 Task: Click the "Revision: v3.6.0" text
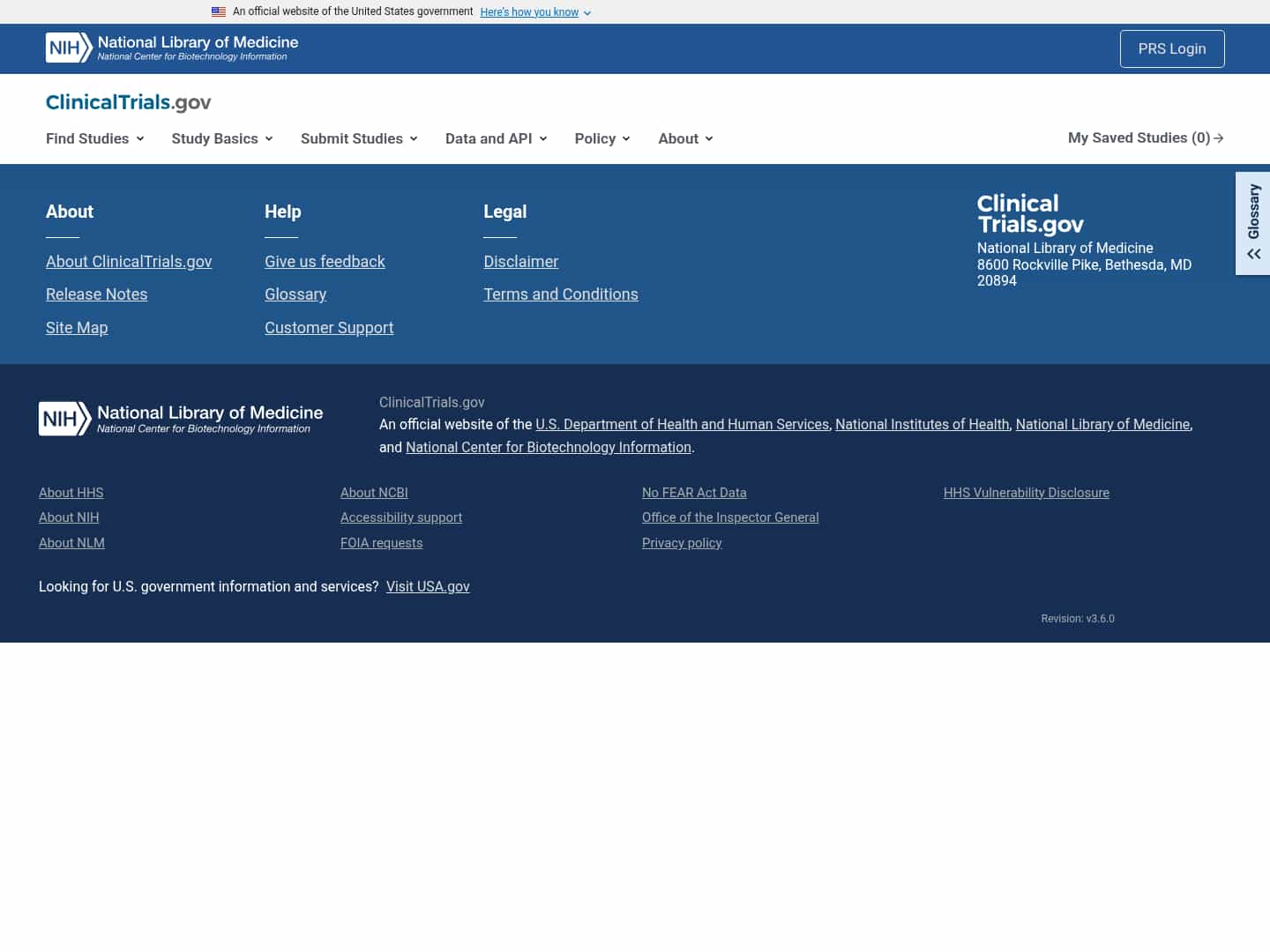tap(1078, 619)
